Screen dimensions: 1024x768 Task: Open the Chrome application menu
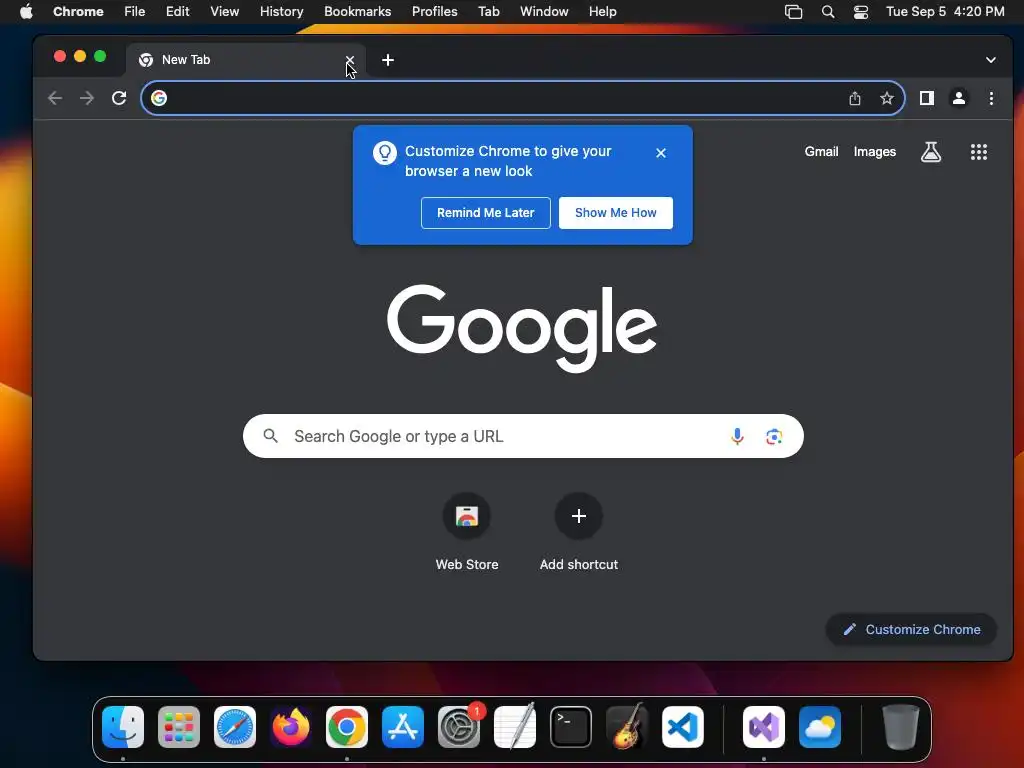[78, 12]
